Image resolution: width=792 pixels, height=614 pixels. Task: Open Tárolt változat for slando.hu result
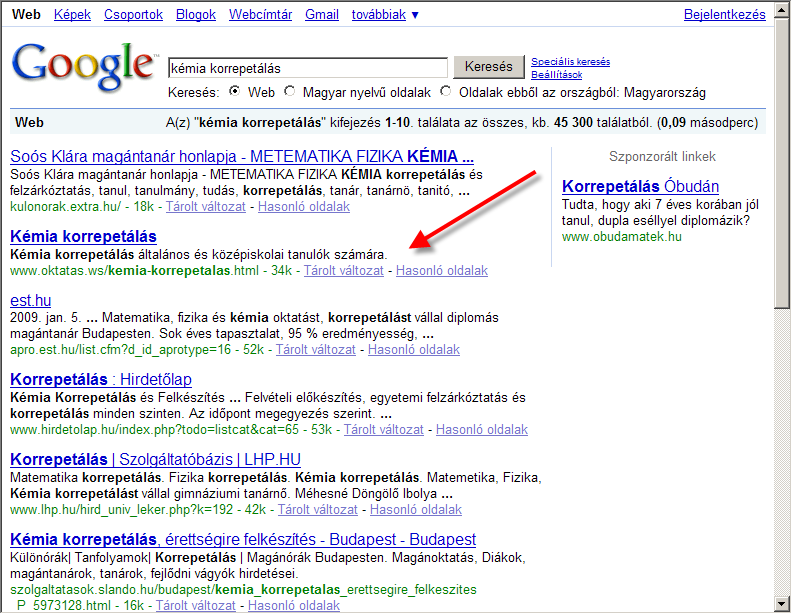click(196, 605)
